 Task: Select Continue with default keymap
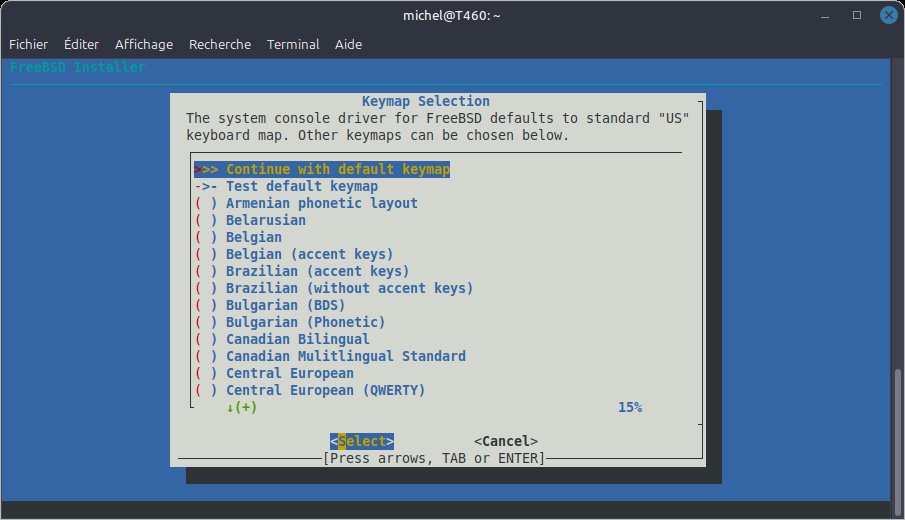337,169
